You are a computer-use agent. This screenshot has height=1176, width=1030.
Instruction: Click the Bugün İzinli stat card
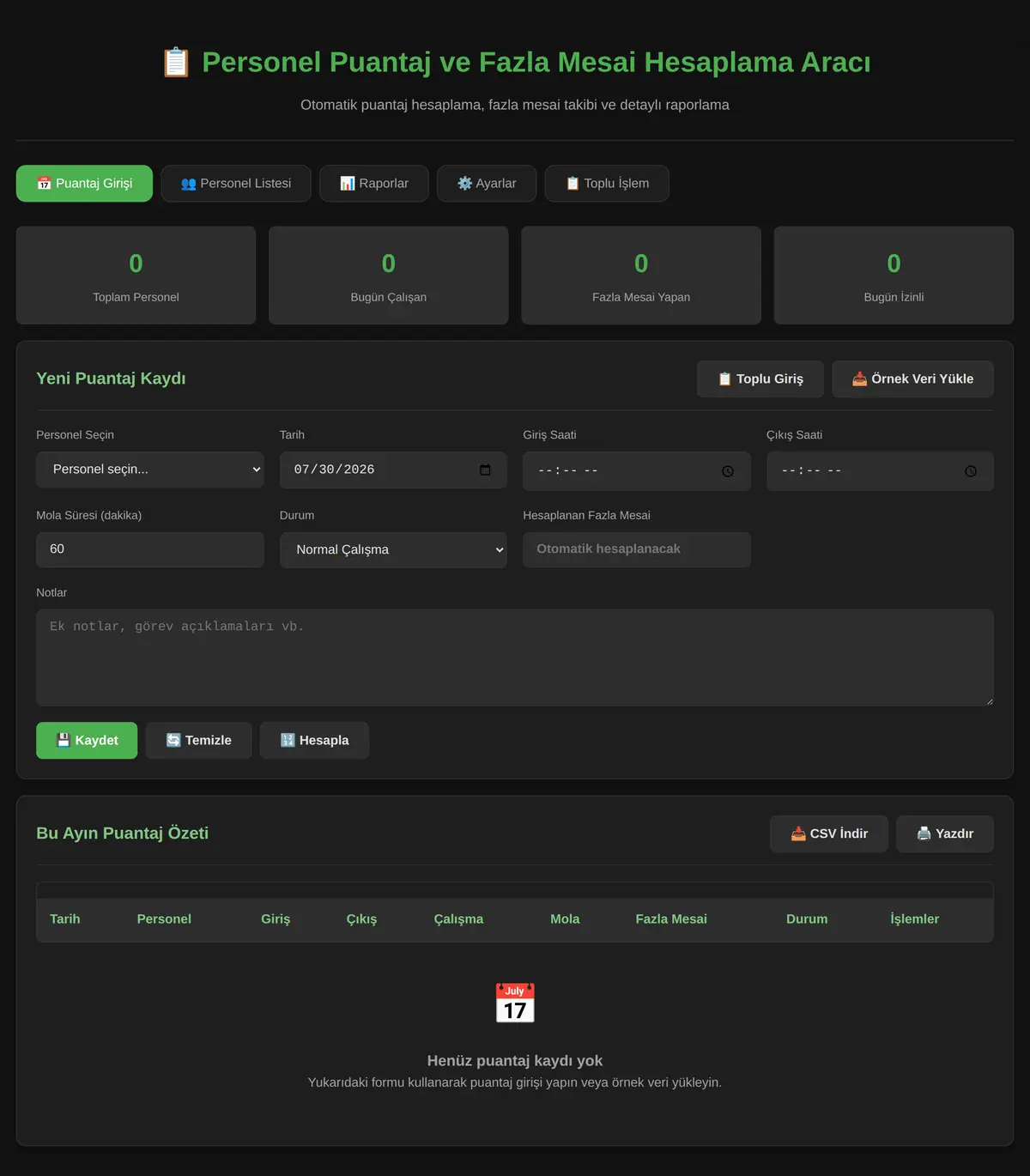[894, 276]
